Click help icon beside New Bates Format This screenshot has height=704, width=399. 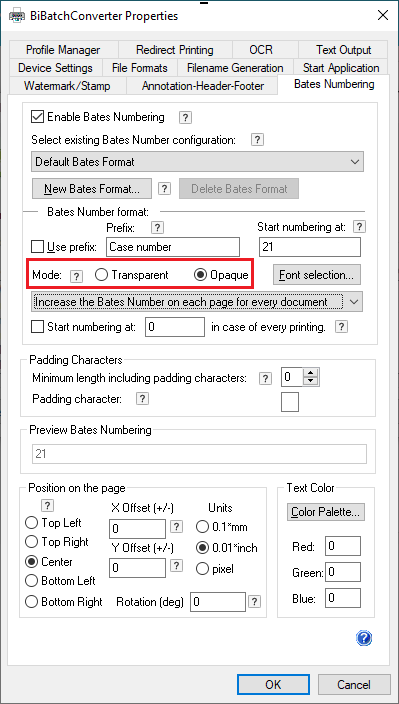(165, 189)
